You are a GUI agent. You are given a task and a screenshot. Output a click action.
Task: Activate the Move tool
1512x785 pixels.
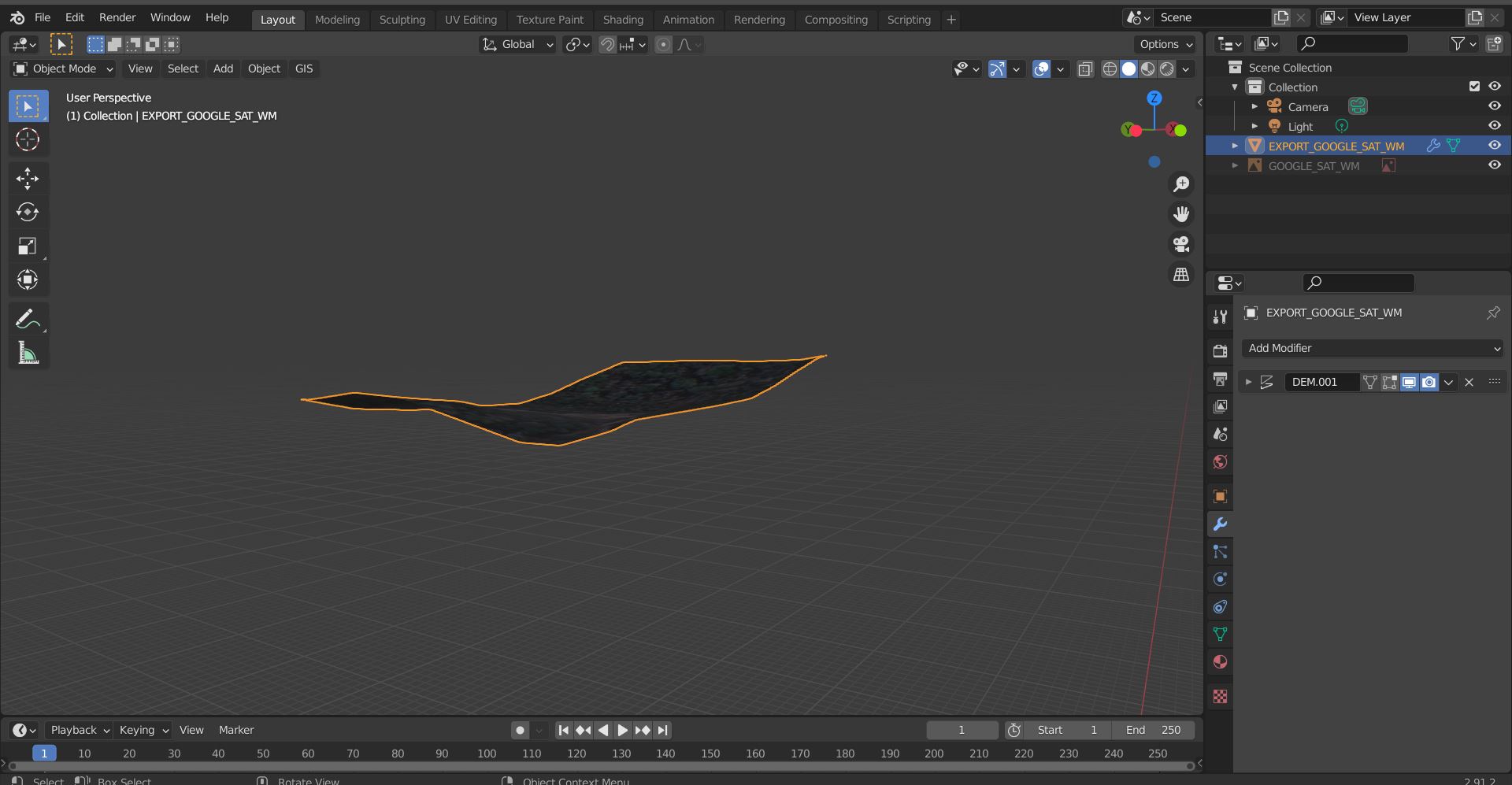click(x=28, y=179)
